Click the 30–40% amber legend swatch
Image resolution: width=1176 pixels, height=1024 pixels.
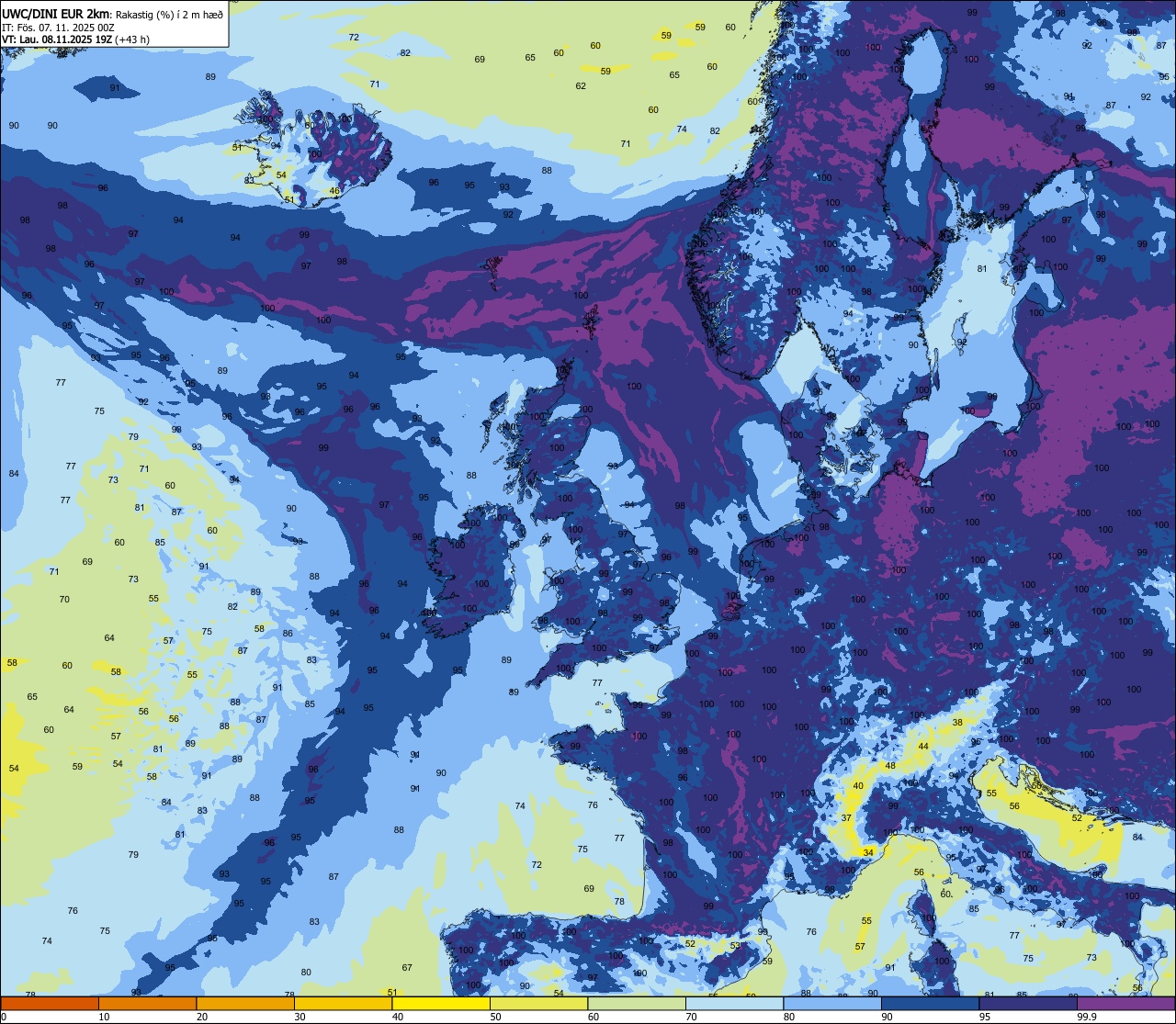click(343, 1004)
